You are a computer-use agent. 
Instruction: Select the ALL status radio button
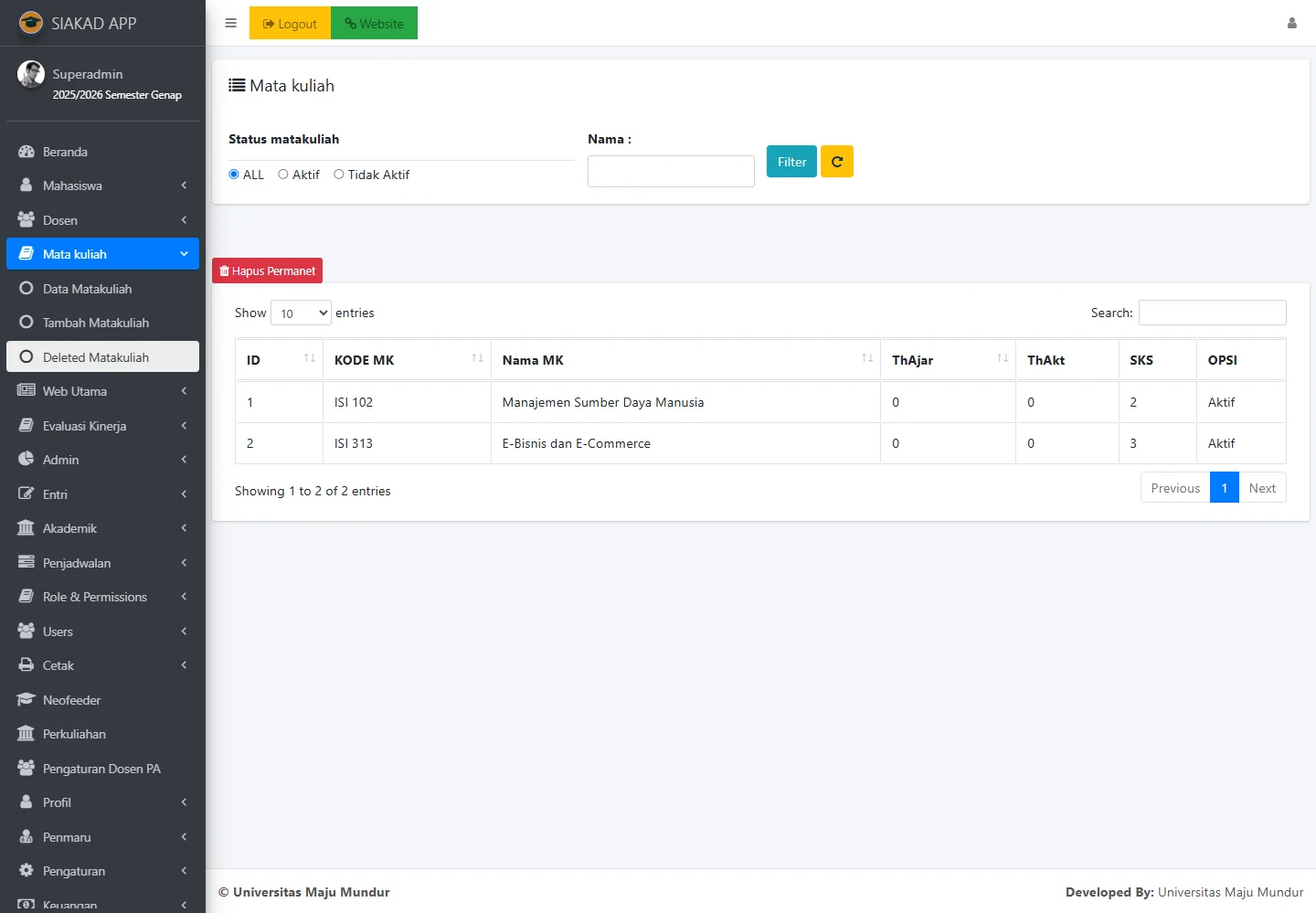(234, 175)
